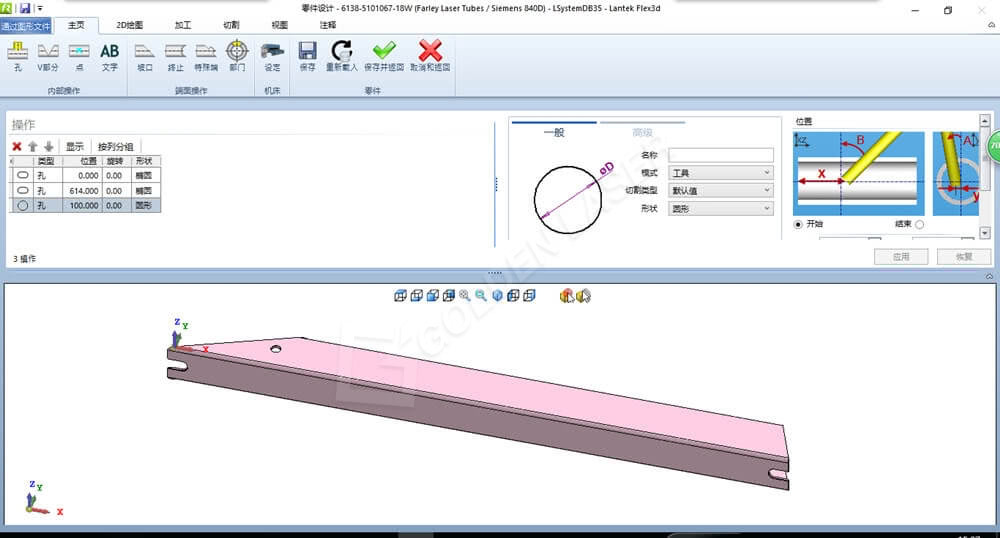Screen dimensions: 1000x538
Task: Open the 模式 dropdown showing 工具
Action: (x=721, y=173)
